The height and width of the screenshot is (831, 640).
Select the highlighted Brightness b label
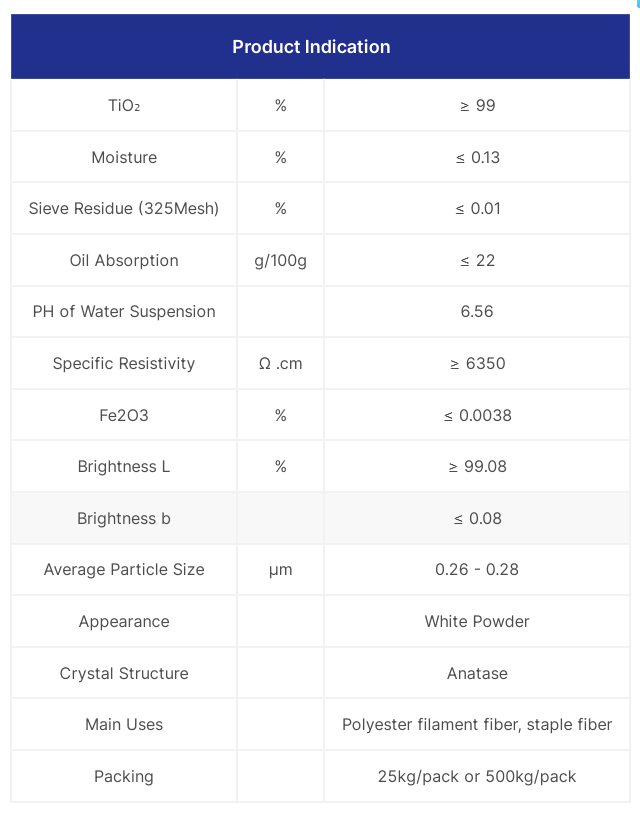pyautogui.click(x=124, y=518)
